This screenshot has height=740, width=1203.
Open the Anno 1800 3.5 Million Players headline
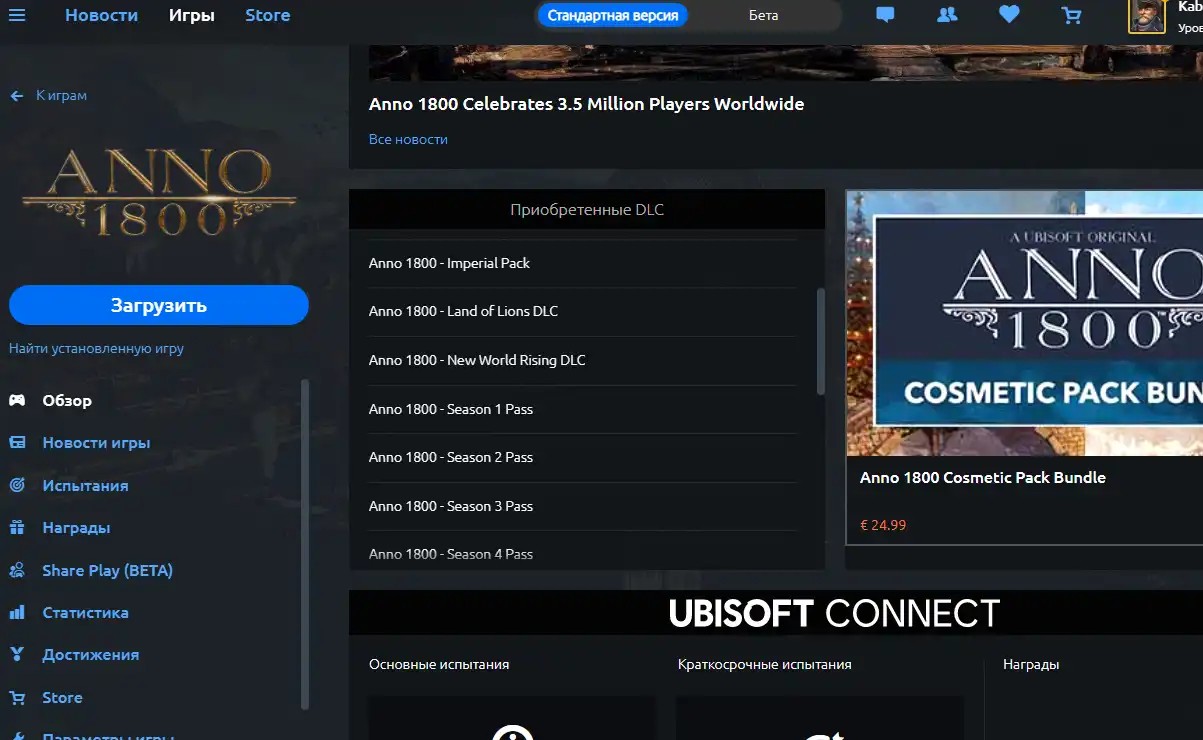click(586, 104)
